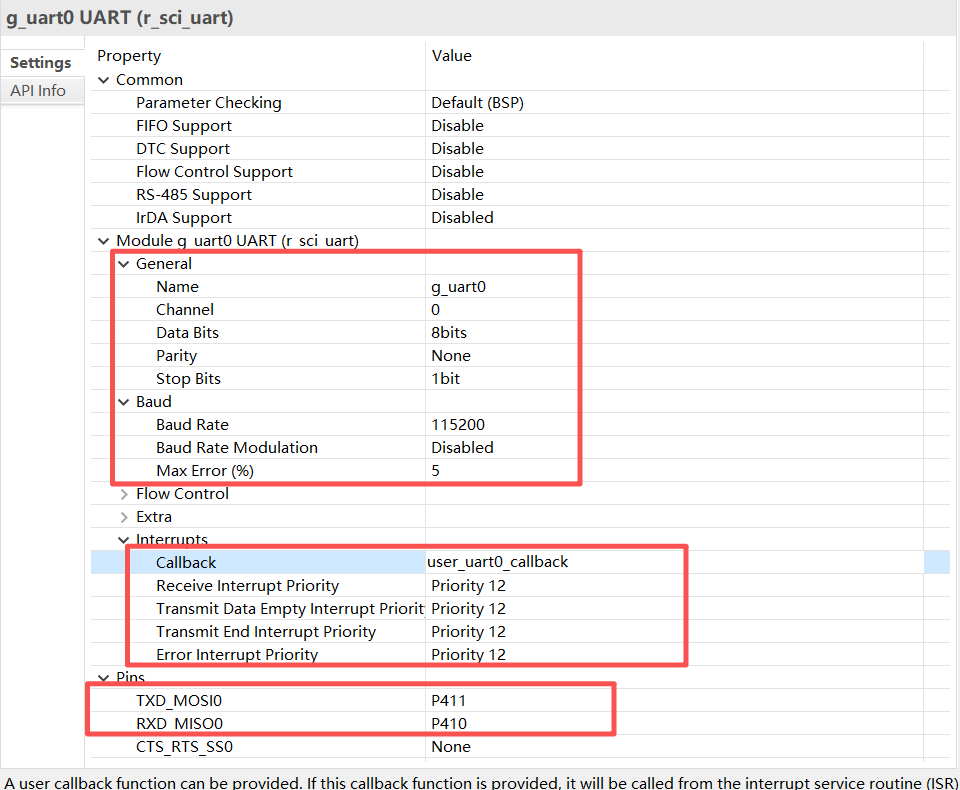Collapse the Baud group
This screenshot has height=790, width=960.
click(124, 402)
